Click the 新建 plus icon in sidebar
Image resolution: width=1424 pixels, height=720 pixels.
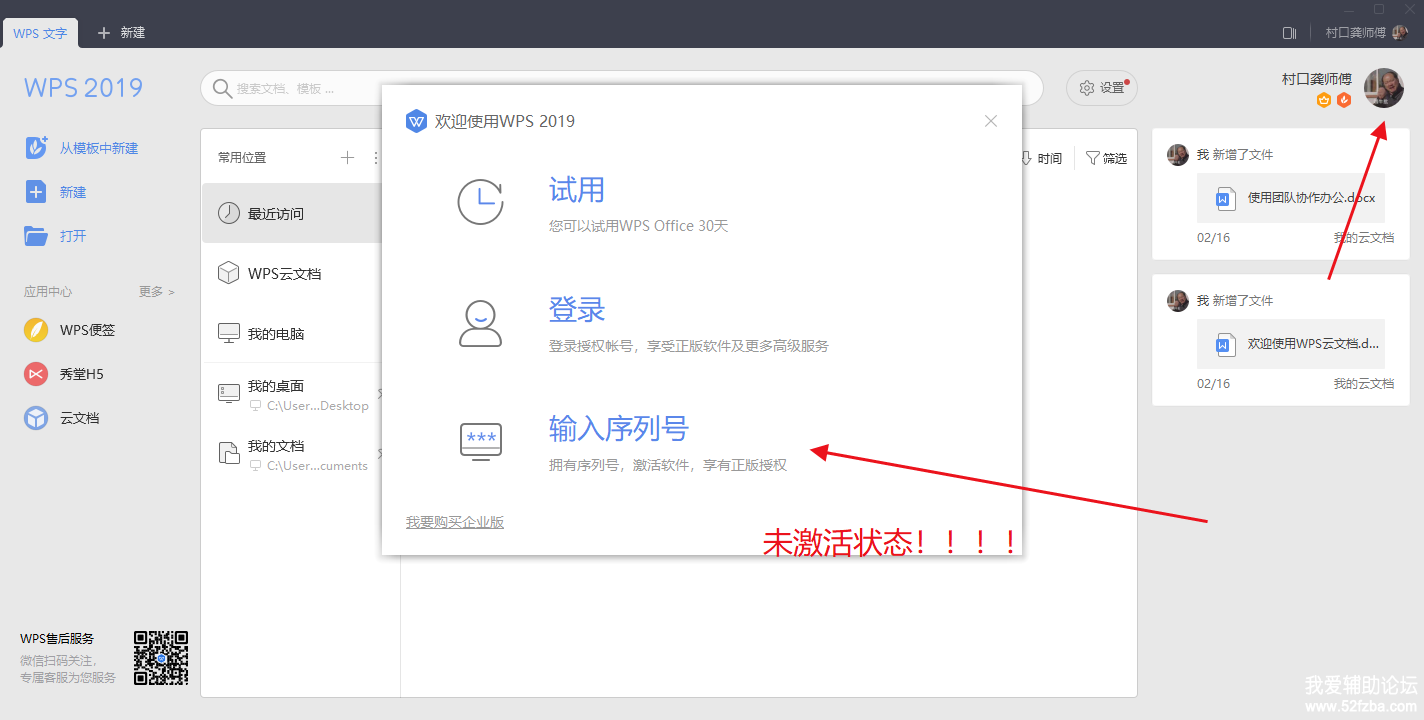point(36,192)
